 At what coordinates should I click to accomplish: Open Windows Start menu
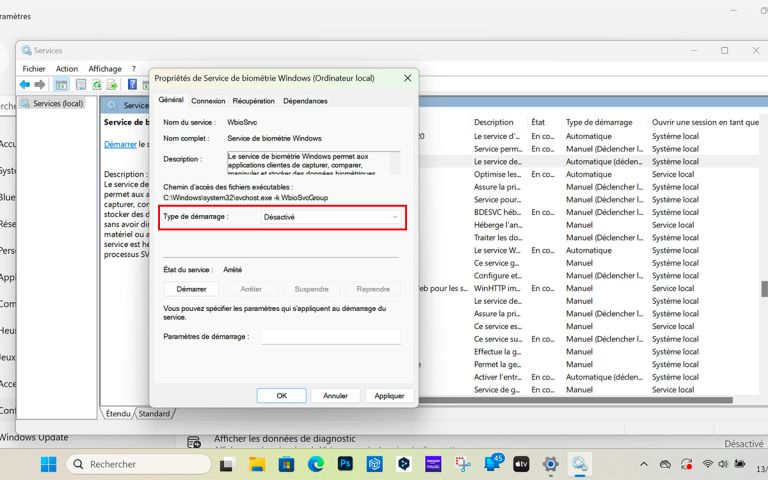[48, 464]
